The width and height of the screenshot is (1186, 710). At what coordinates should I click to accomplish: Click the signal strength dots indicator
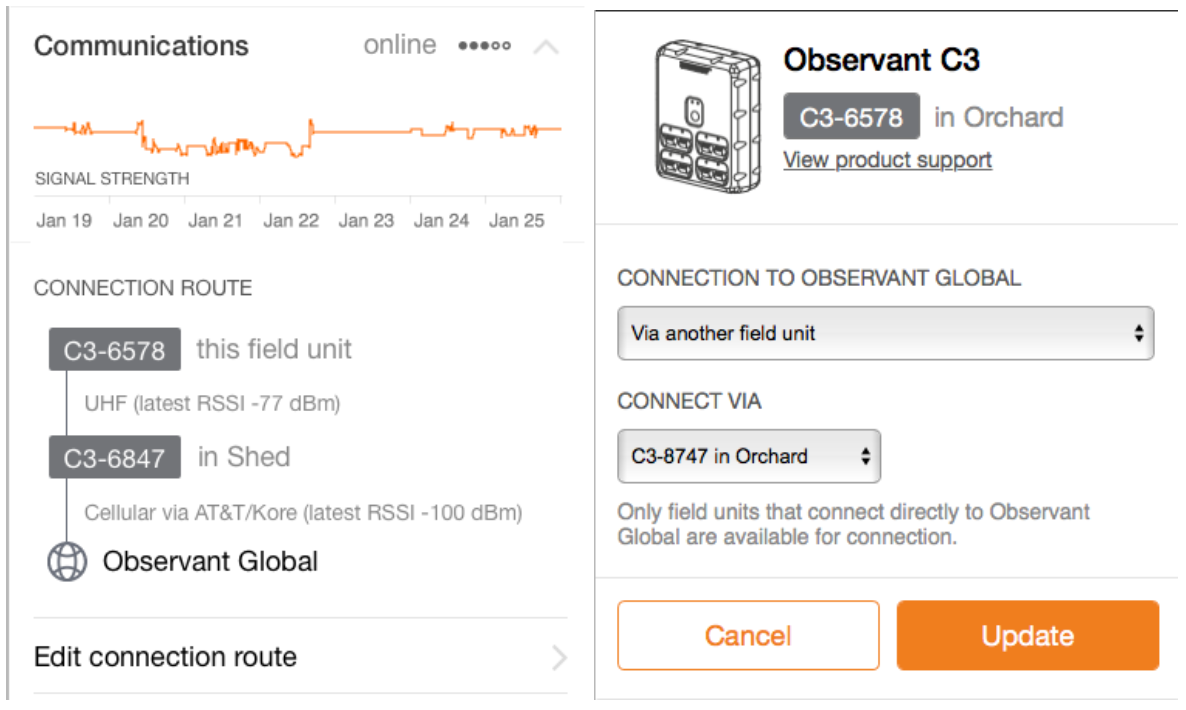click(484, 46)
